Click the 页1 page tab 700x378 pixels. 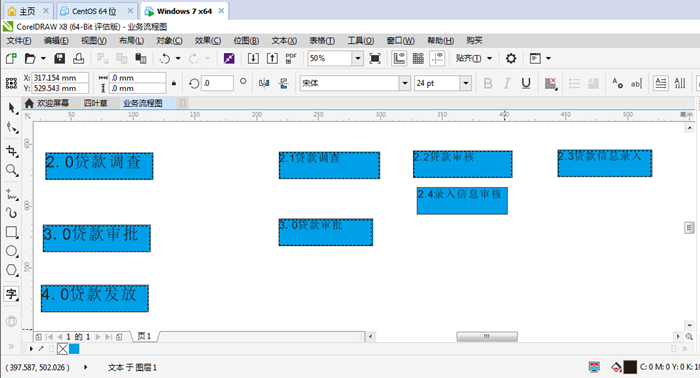(144, 336)
